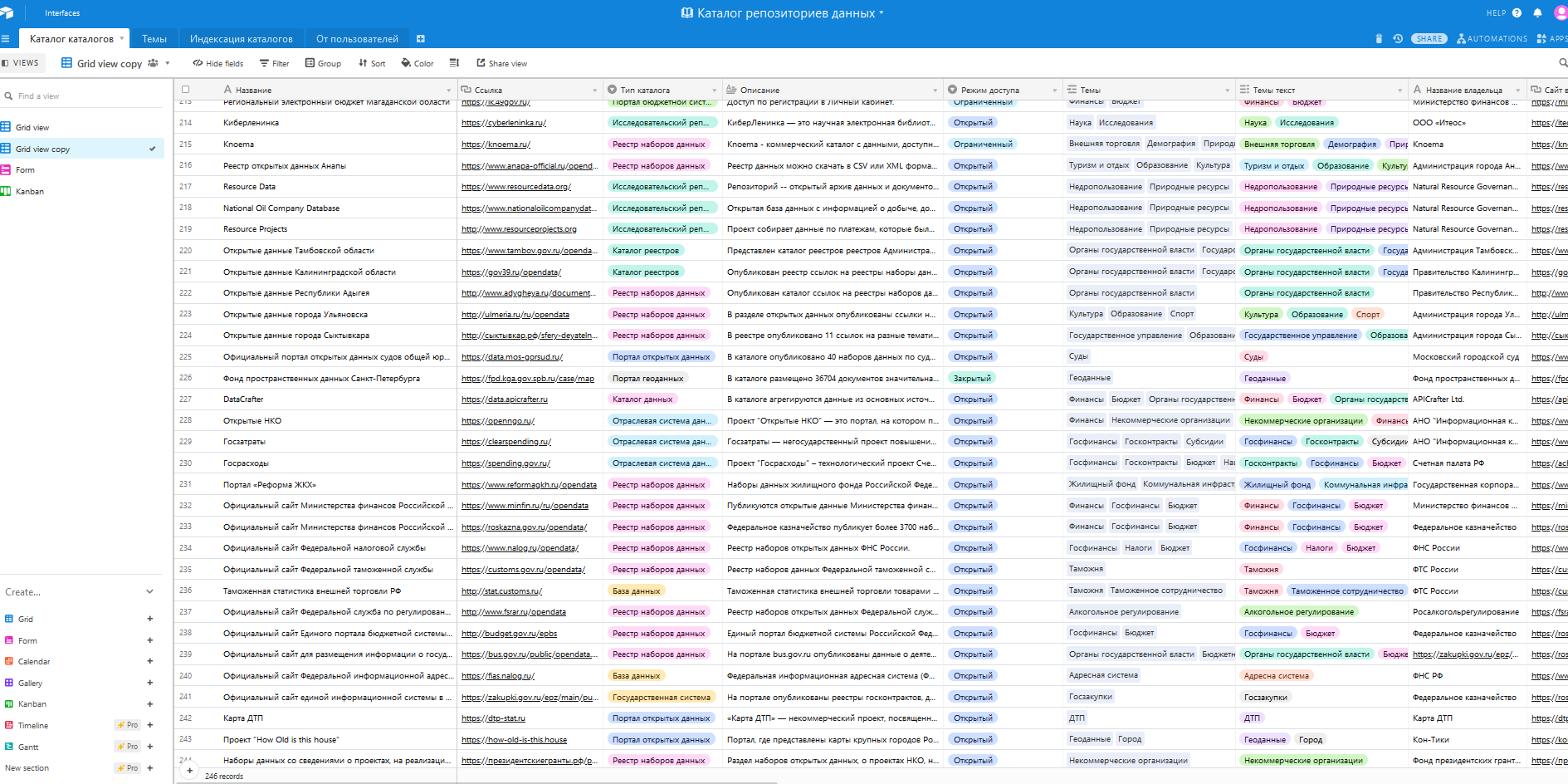Image resolution: width=1568 pixels, height=784 pixels.
Task: Add a New section using its plus
Action: point(150,768)
